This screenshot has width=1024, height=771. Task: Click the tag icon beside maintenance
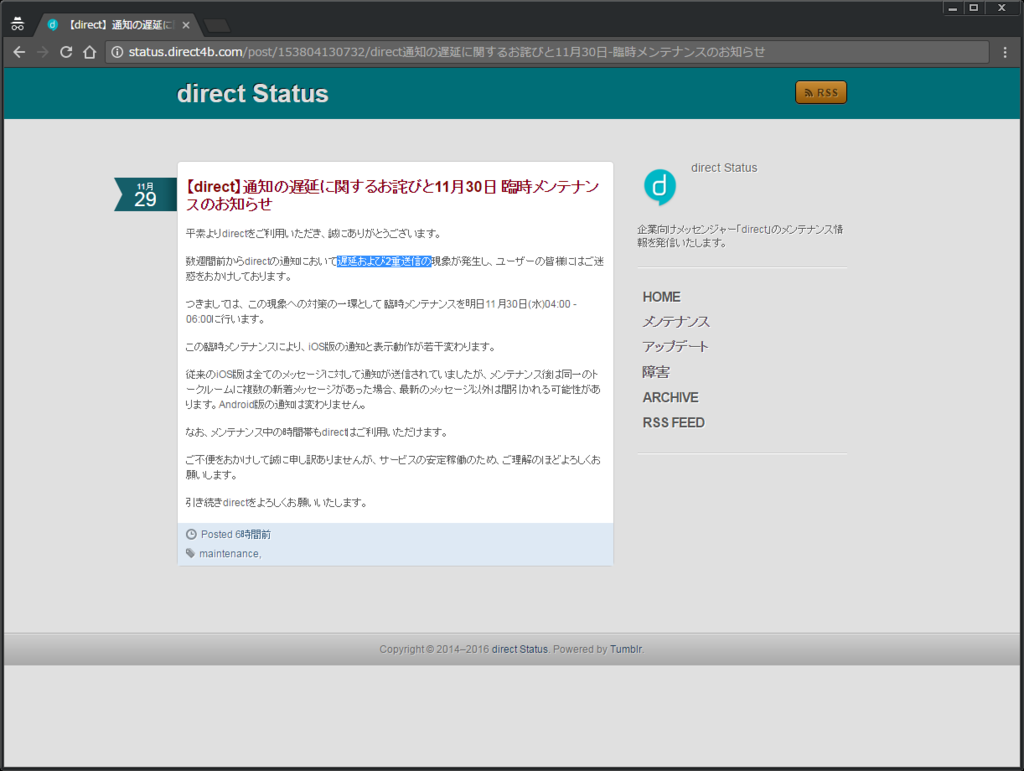point(191,554)
